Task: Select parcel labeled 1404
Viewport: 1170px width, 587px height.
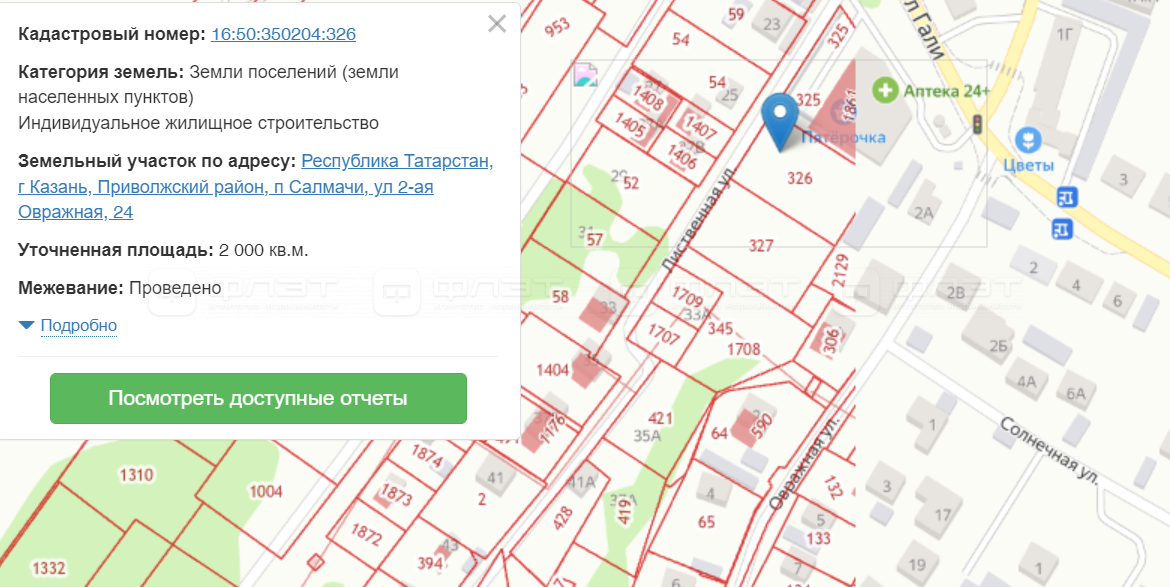Action: [553, 370]
